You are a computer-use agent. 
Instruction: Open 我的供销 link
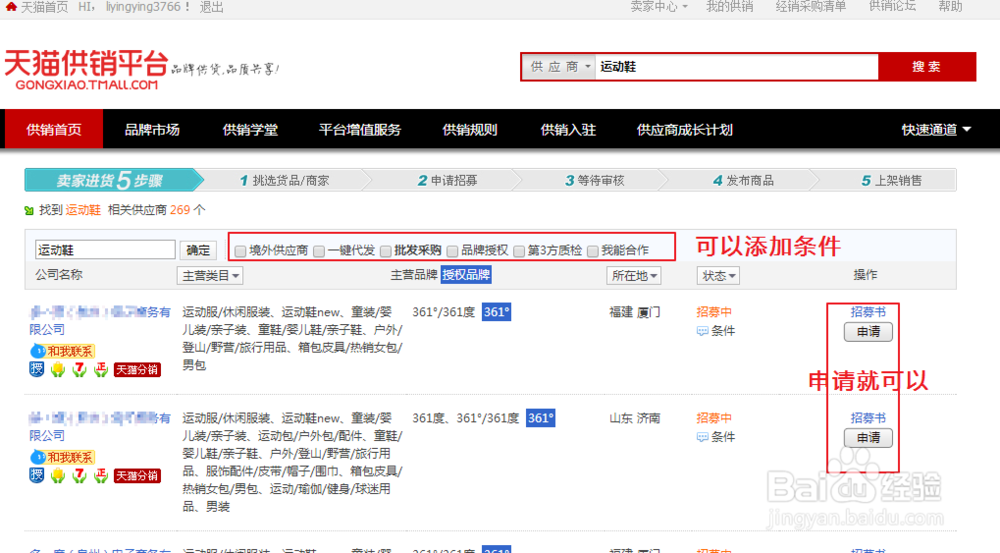tap(730, 6)
